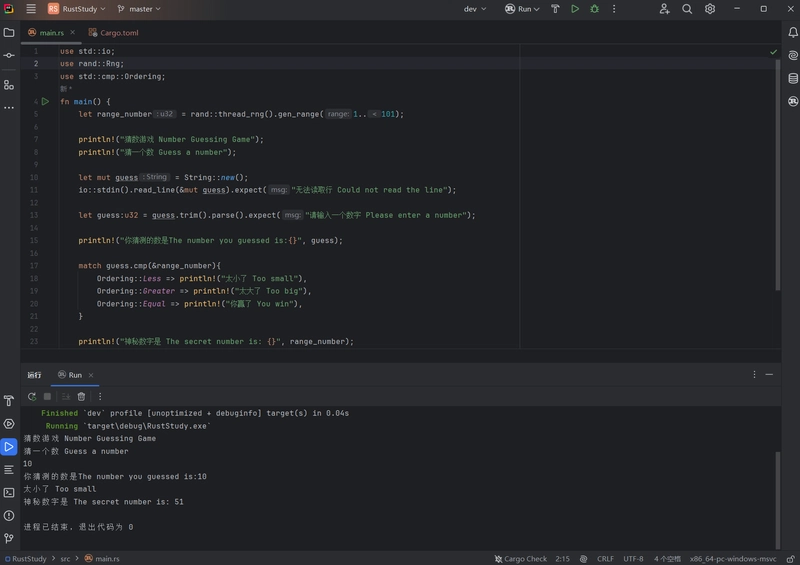The image size is (800, 565).
Task: Toggle the Run tool window button
Action: tap(9, 446)
